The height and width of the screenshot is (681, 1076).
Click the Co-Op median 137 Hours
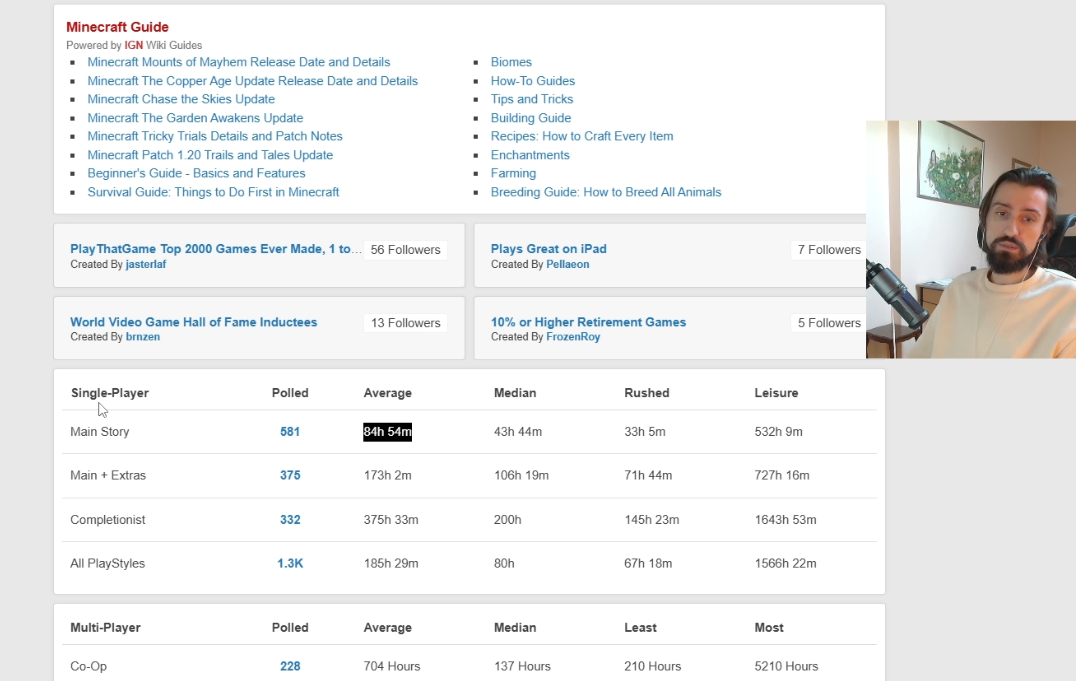point(522,666)
